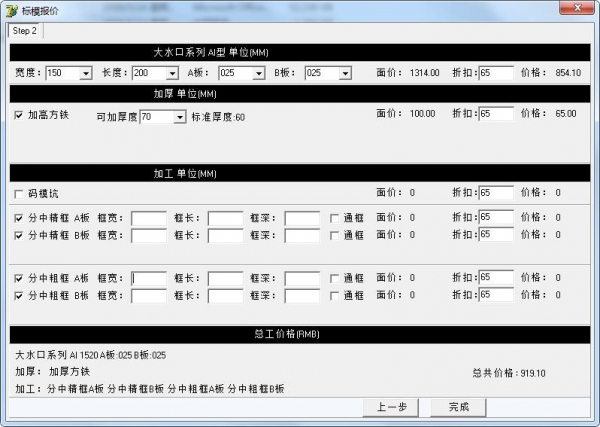The image size is (600, 427).
Task: Click 框宽 field of 分中精框 B板
Action: (x=149, y=235)
